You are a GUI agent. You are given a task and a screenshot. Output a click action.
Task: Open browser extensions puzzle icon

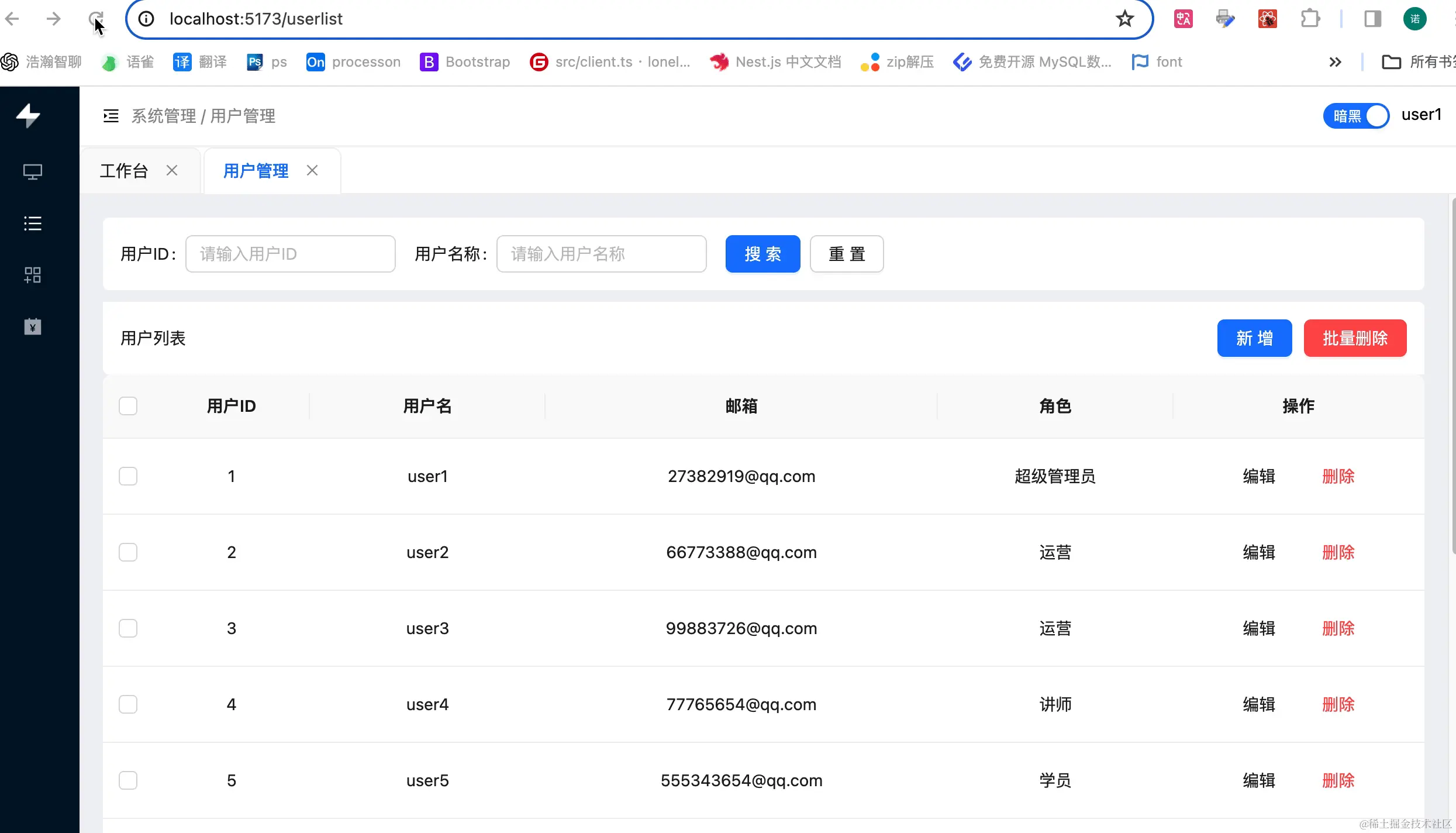pyautogui.click(x=1310, y=19)
